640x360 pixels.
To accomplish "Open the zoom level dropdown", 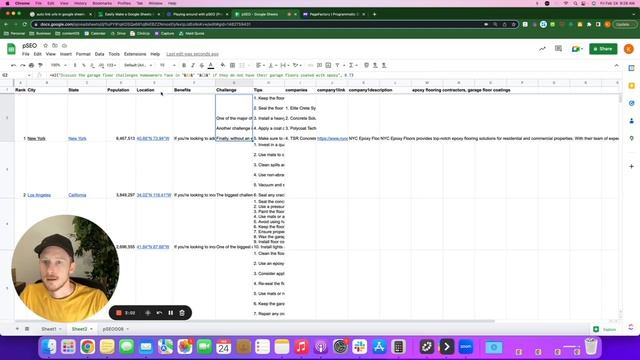I will [x=58, y=65].
